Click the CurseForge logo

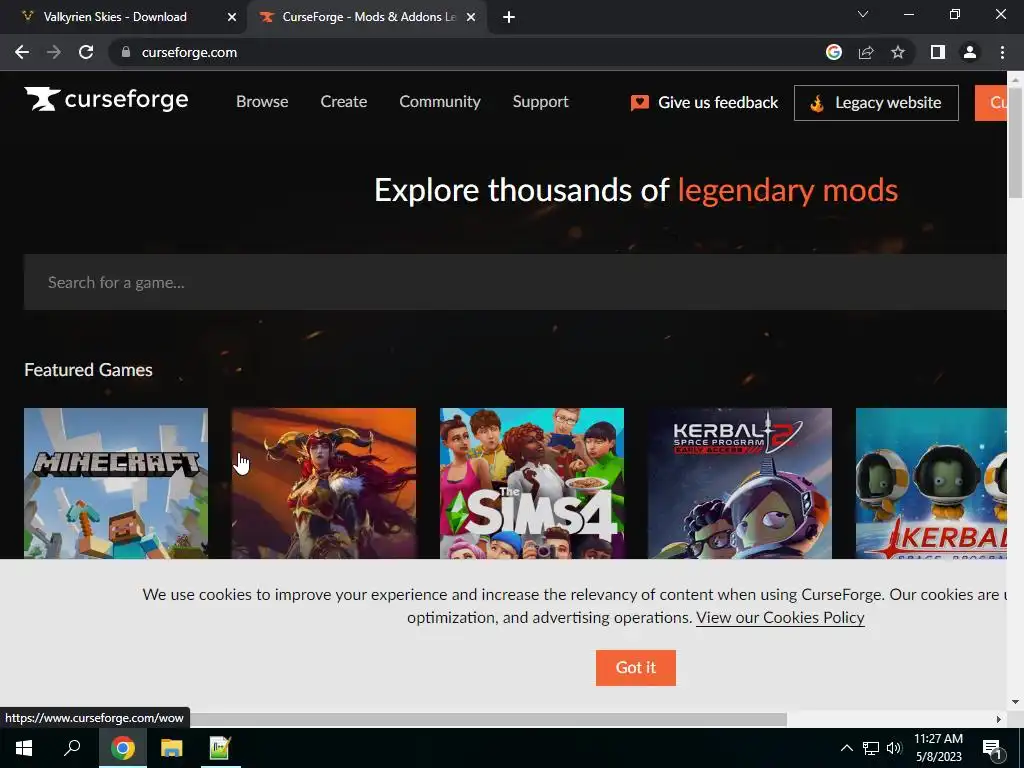pyautogui.click(x=106, y=99)
